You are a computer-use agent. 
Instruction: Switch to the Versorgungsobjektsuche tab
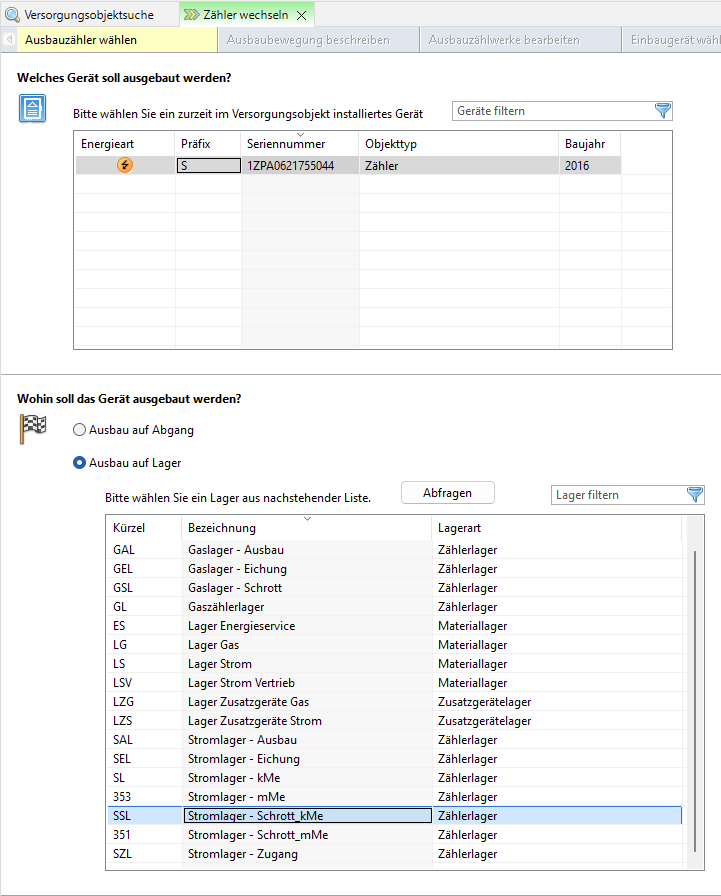[x=88, y=15]
